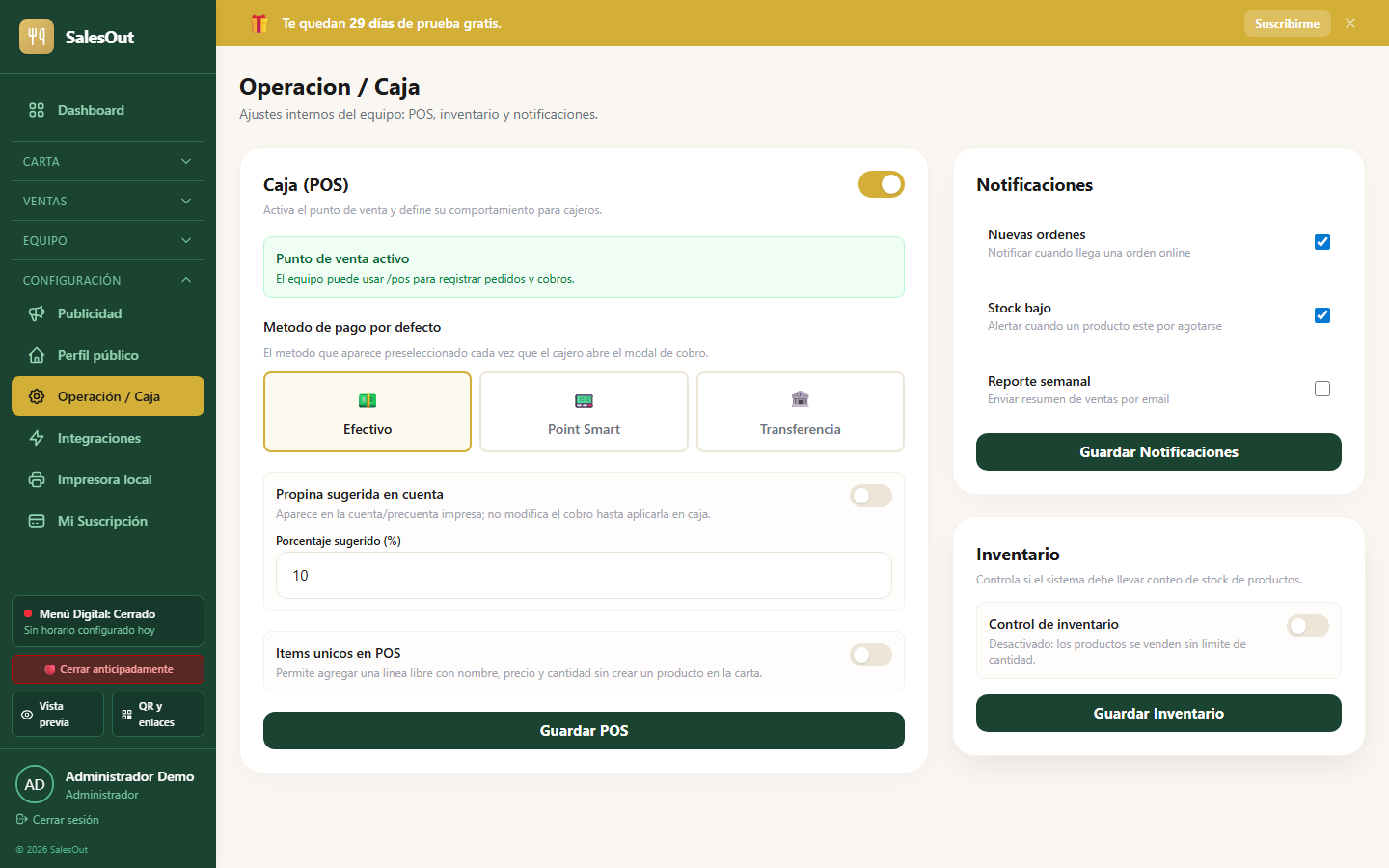Screen dimensions: 1389x868
Task: Click the Operación / Caja gear icon
Action: pyautogui.click(x=37, y=396)
